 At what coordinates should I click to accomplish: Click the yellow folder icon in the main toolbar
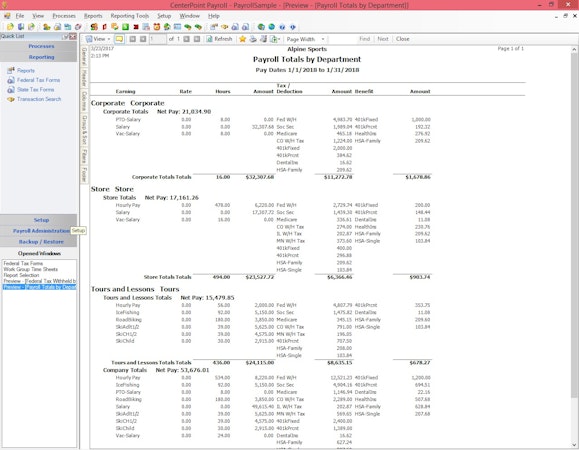coord(10,27)
